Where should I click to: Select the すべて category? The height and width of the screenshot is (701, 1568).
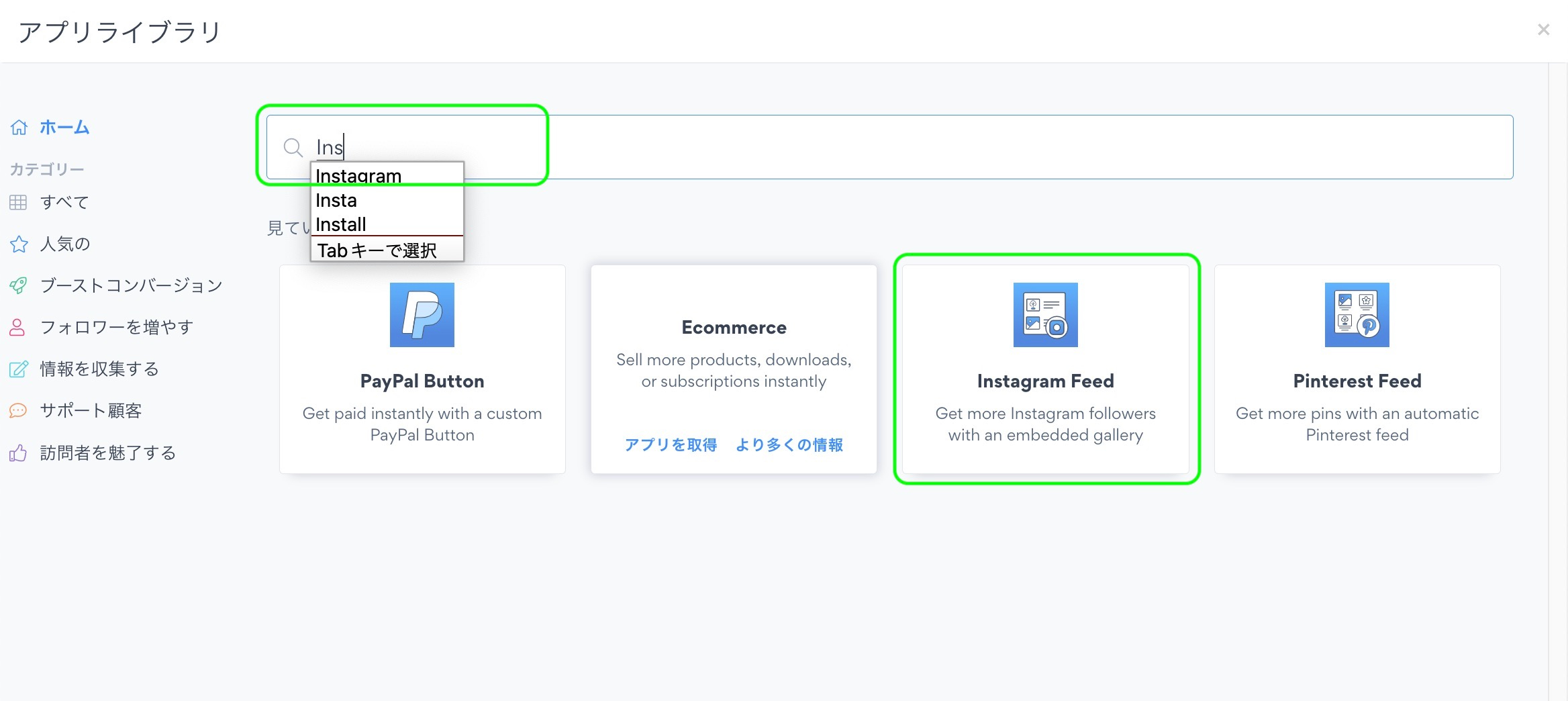pyautogui.click(x=64, y=202)
